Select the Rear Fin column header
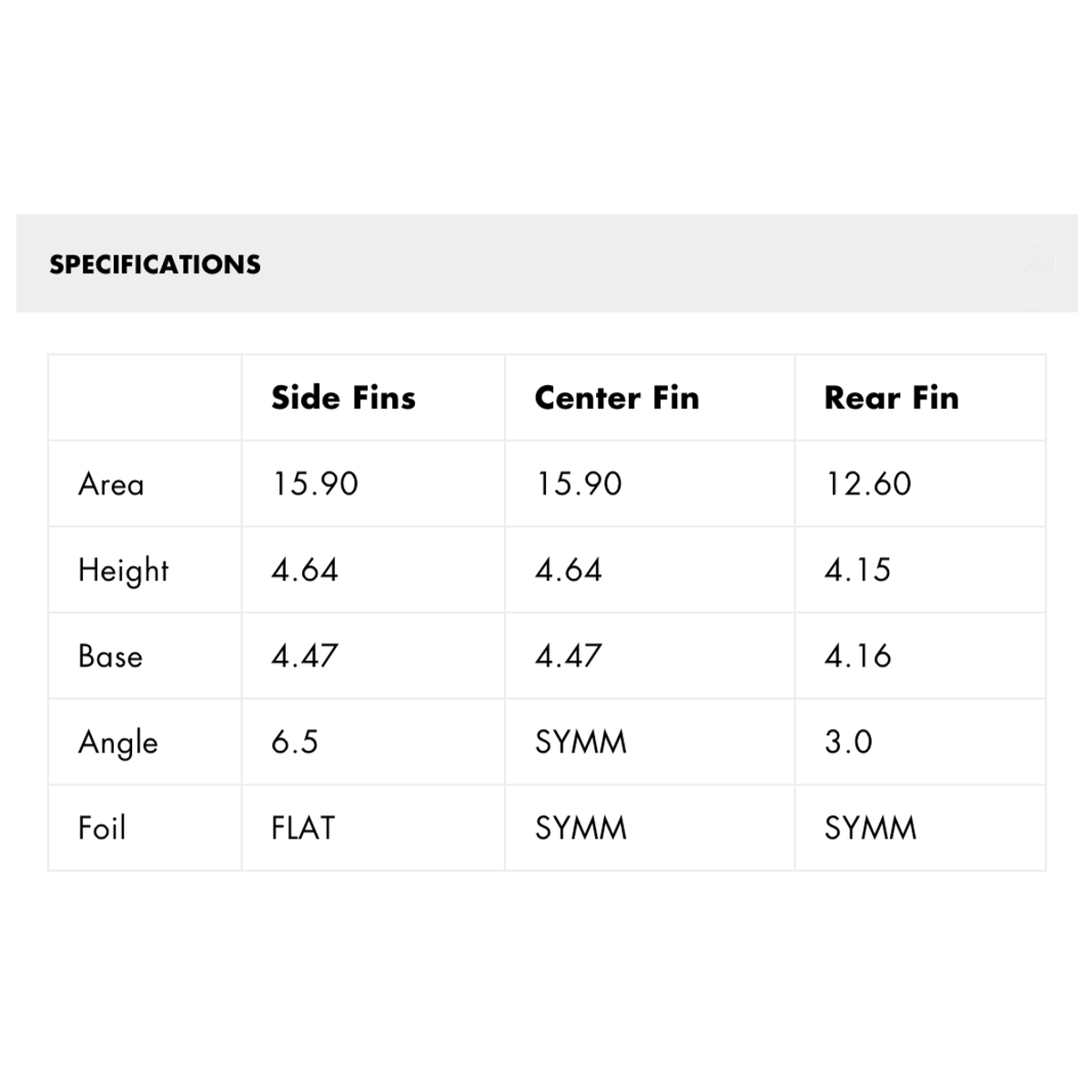The height and width of the screenshot is (1092, 1092). (892, 398)
